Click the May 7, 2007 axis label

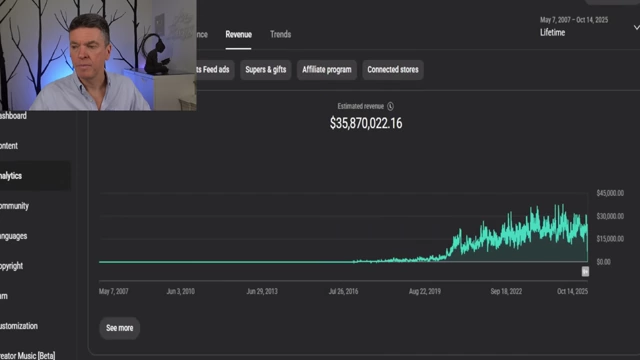[x=113, y=291]
